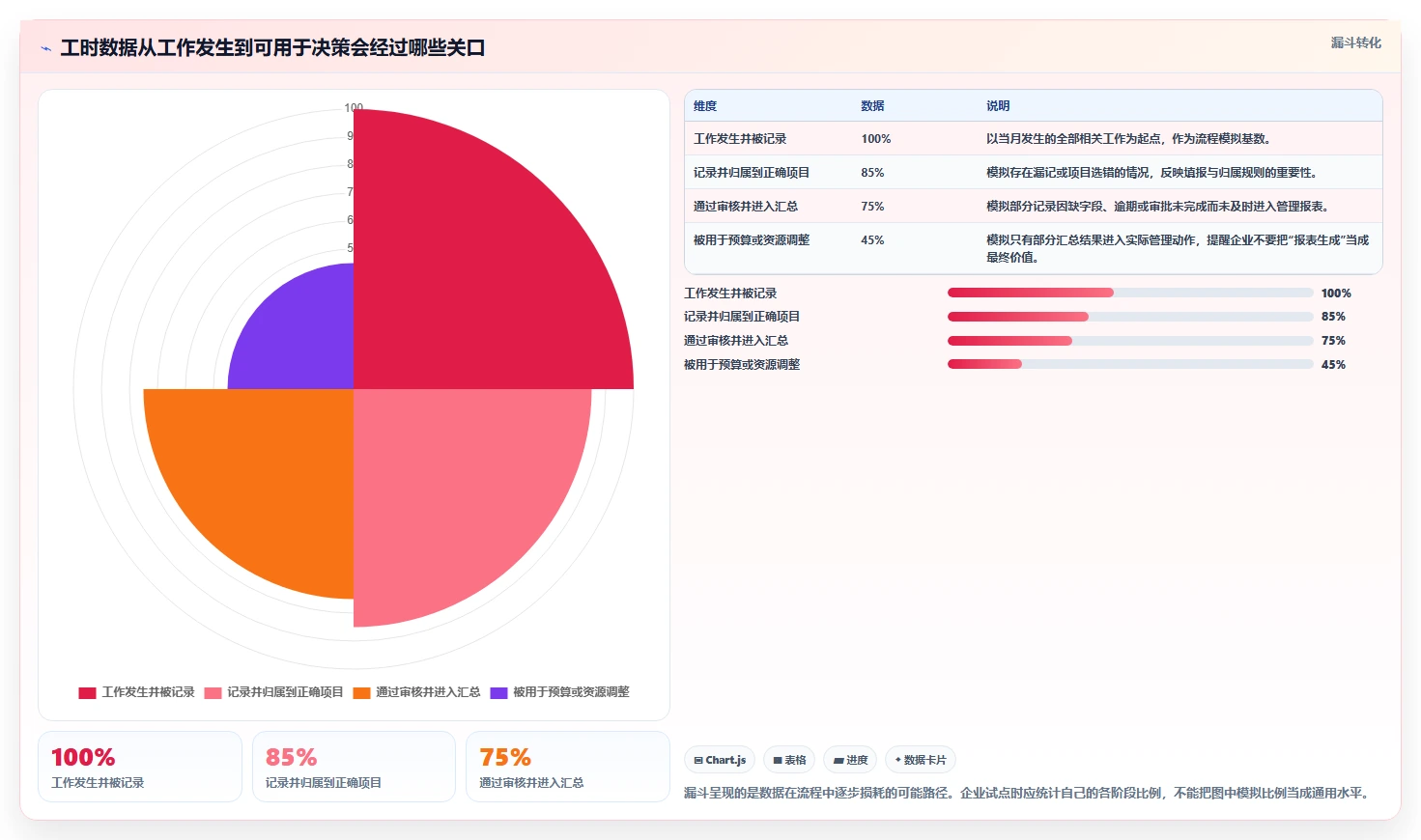Click the 数据 column header
1421x840 pixels.
click(872, 106)
